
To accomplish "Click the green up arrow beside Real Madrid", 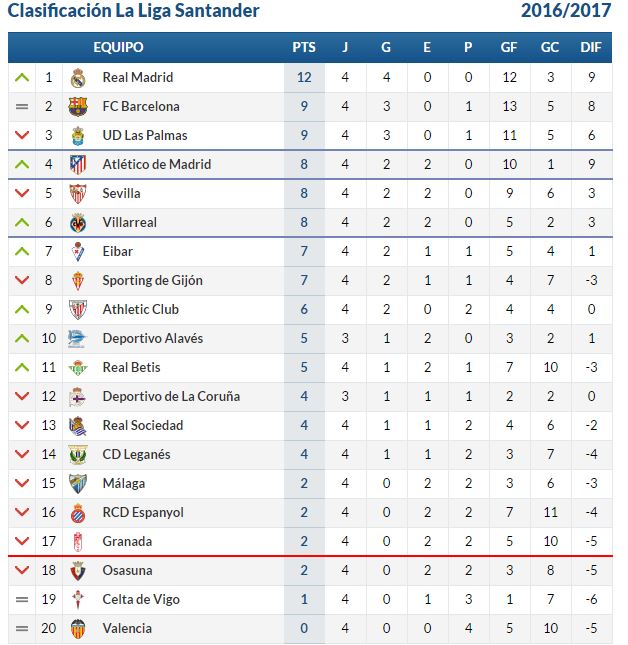I will point(22,77).
